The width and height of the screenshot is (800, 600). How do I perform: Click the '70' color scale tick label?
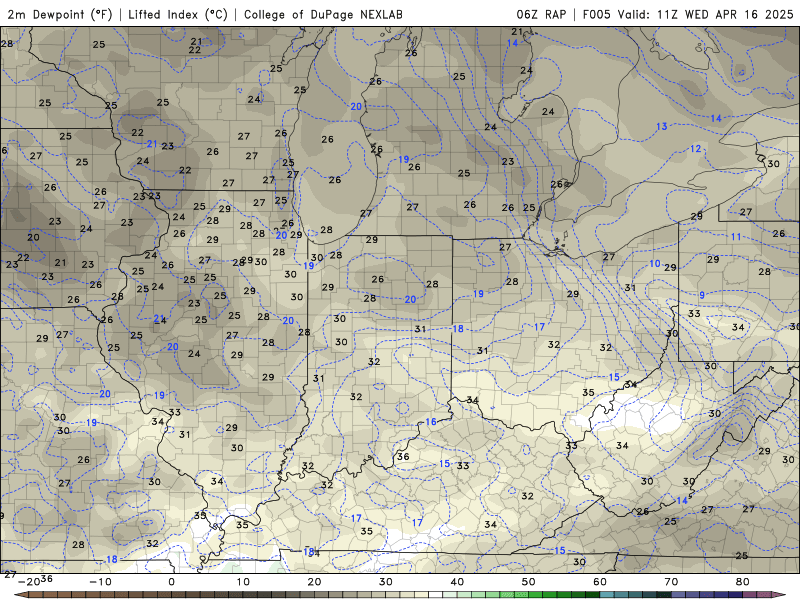tap(671, 582)
